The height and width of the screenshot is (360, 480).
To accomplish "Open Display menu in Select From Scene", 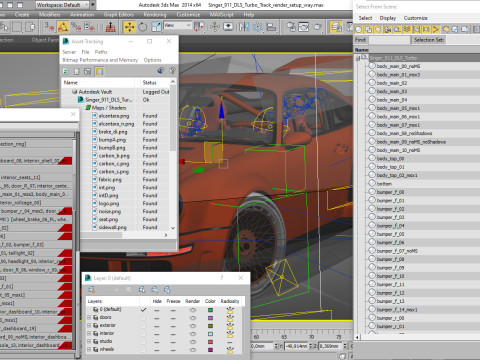I will [388, 18].
